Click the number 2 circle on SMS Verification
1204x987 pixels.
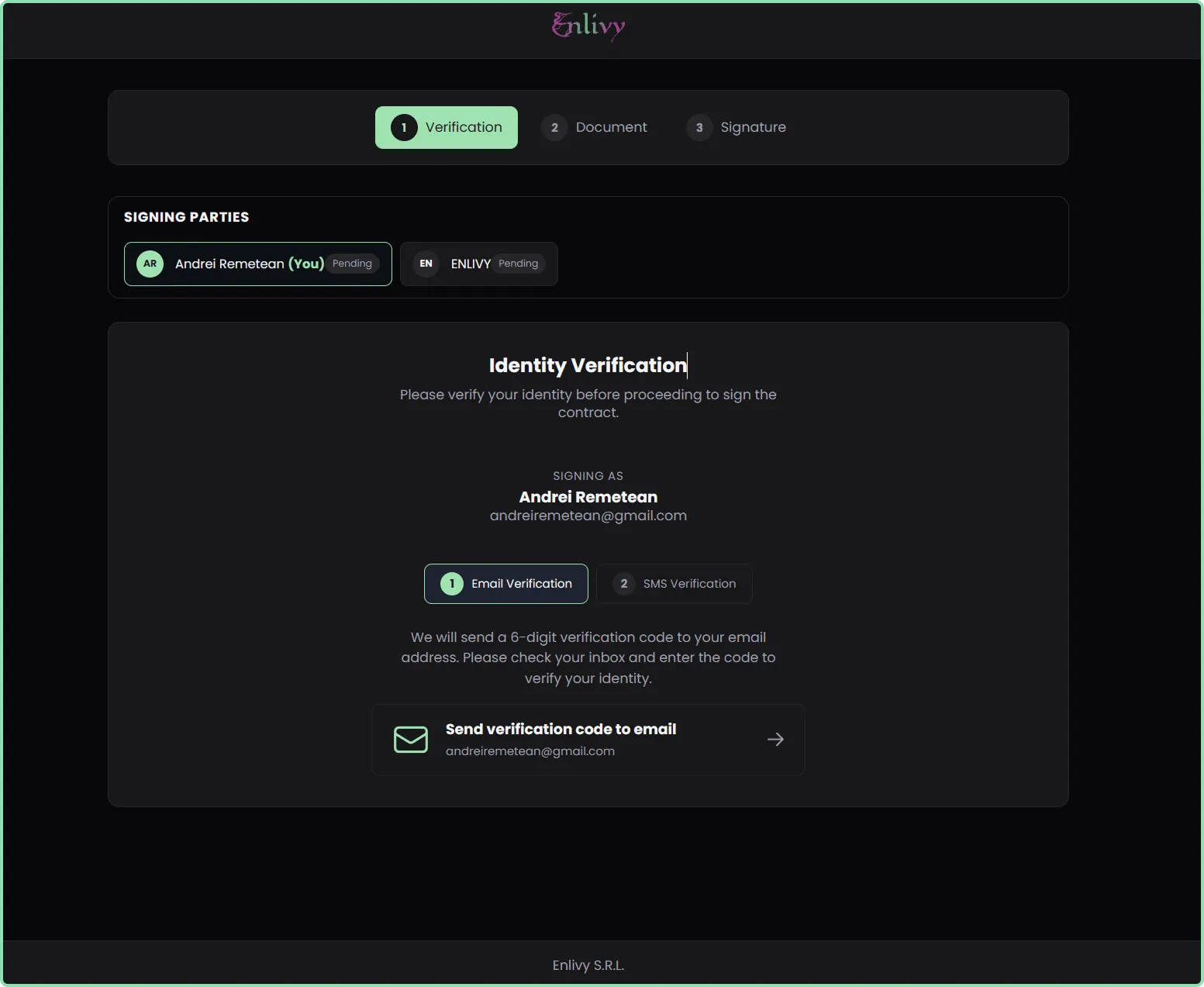(624, 584)
